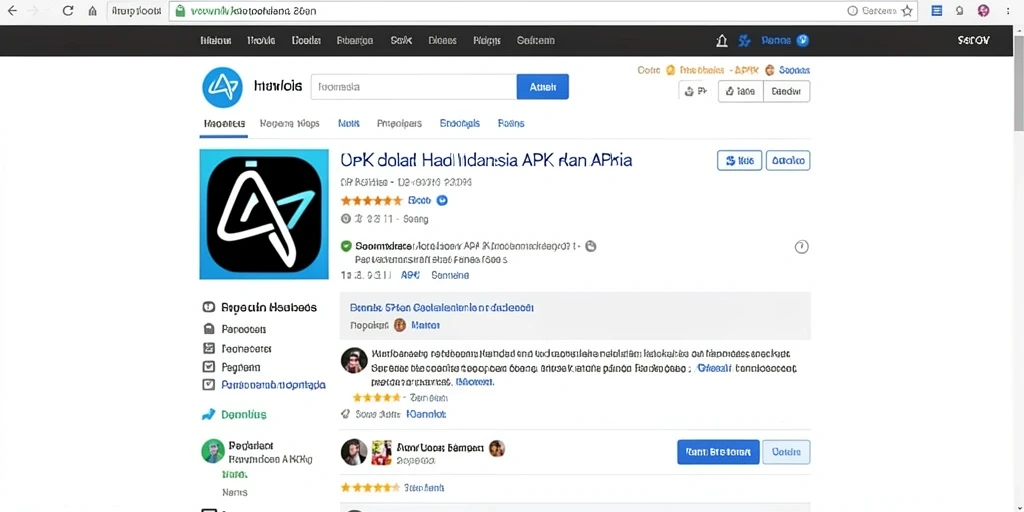The height and width of the screenshot is (512, 1024).
Task: Toggle the checkbox beside the blue sidebar link
Action: pos(209,385)
